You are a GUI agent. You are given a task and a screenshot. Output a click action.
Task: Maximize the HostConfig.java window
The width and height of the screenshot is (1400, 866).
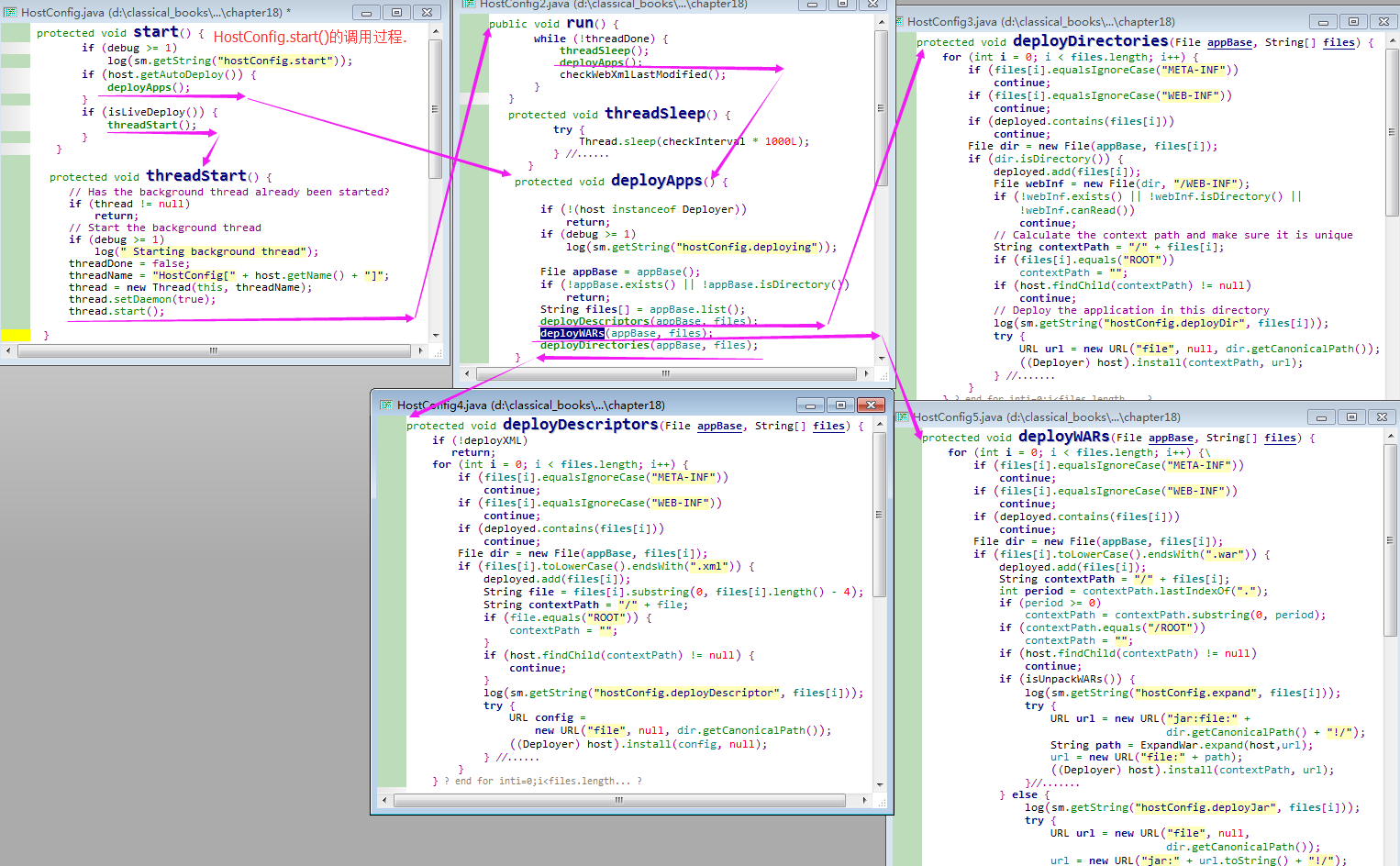(x=396, y=13)
